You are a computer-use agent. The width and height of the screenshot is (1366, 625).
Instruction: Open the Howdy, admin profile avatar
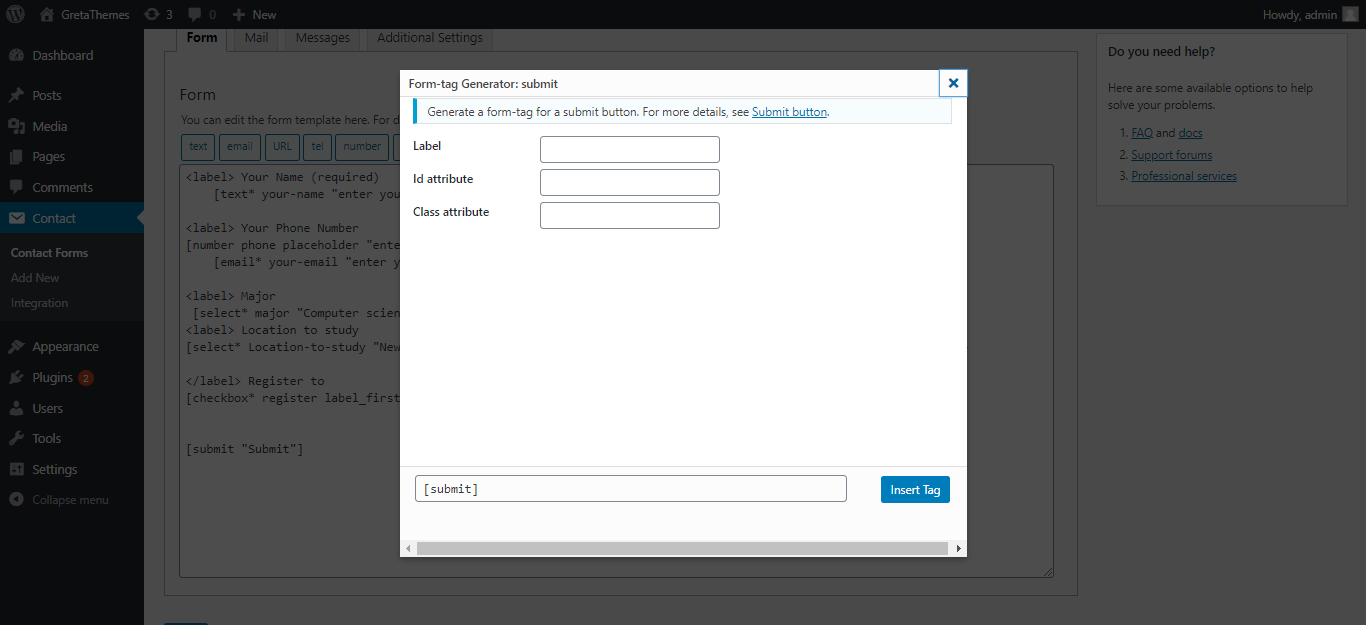click(x=1351, y=14)
